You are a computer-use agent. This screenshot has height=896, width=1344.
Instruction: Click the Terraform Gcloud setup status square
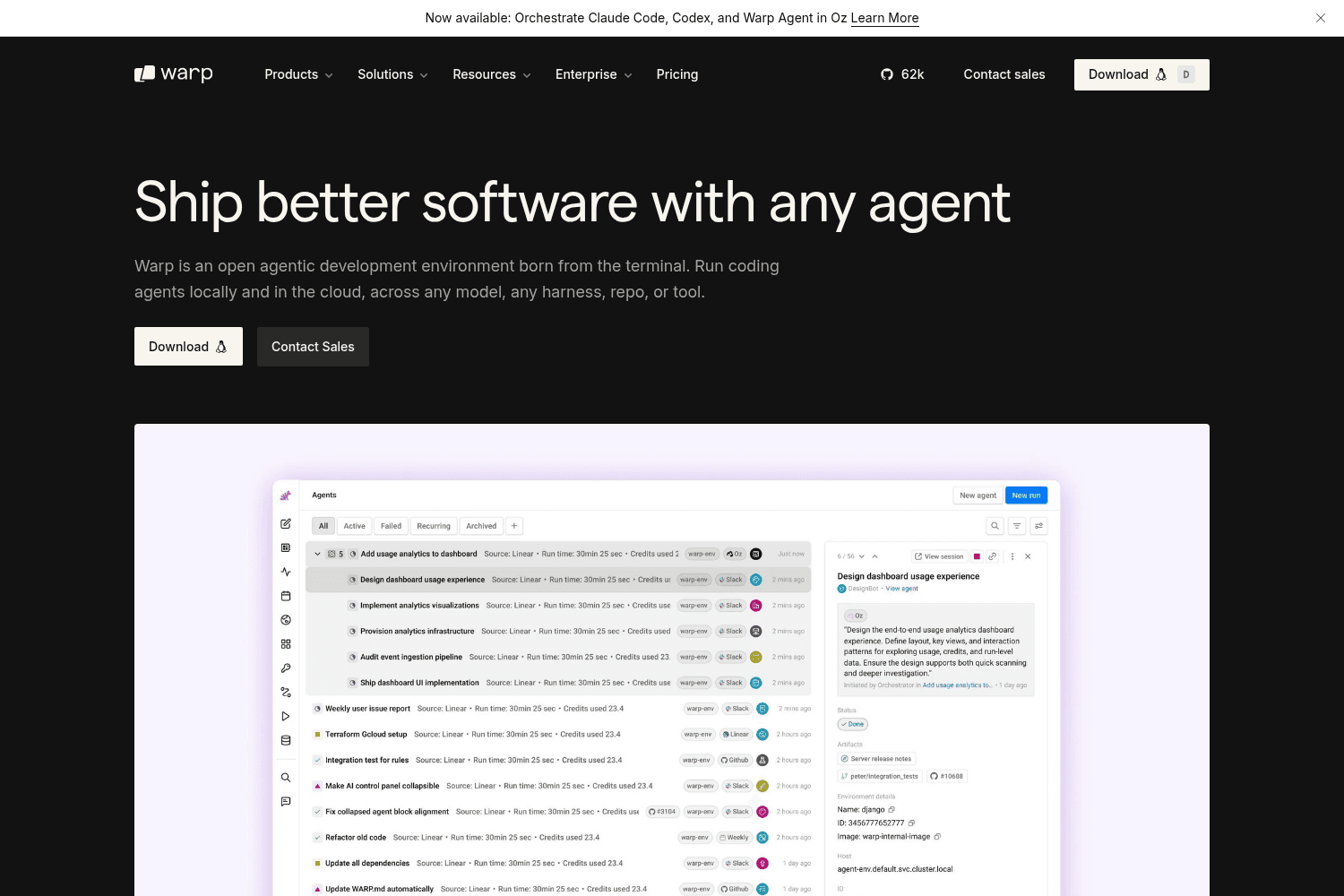point(317,735)
